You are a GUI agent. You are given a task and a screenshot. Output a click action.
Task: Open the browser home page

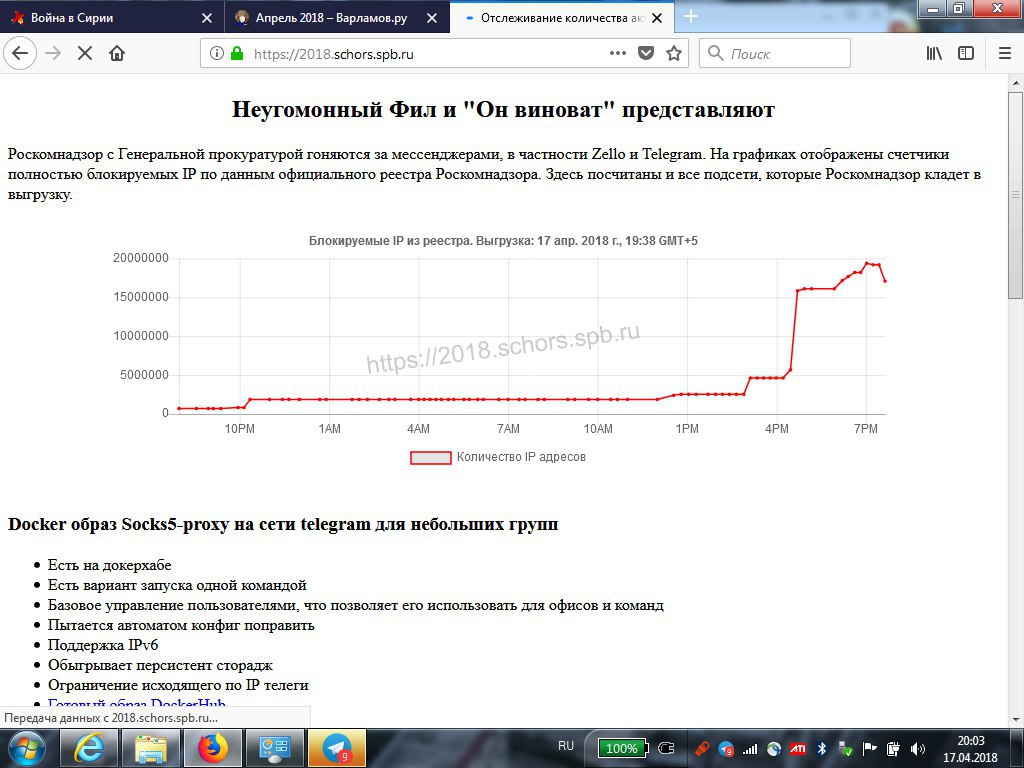click(x=117, y=54)
